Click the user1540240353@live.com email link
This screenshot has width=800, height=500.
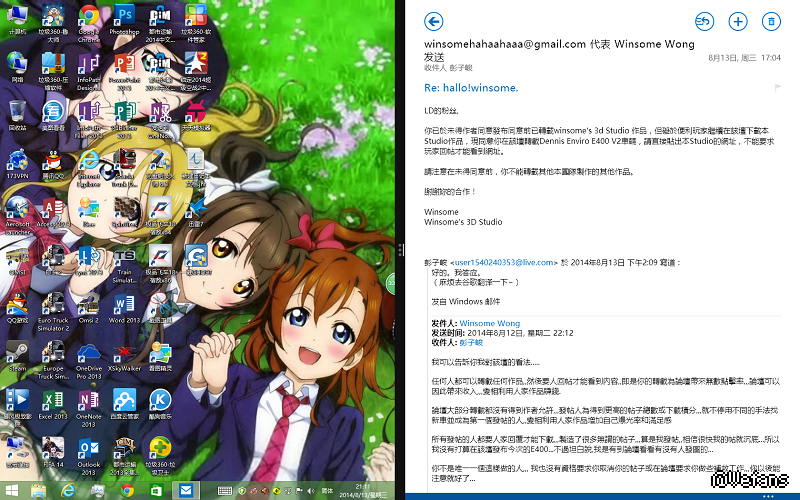(504, 262)
